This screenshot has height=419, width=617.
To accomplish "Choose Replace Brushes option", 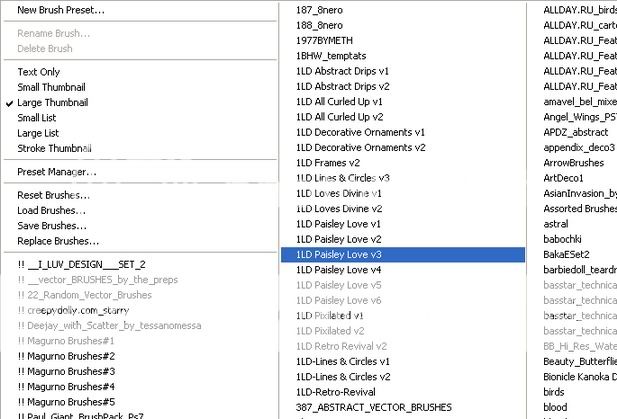I will coord(58,241).
